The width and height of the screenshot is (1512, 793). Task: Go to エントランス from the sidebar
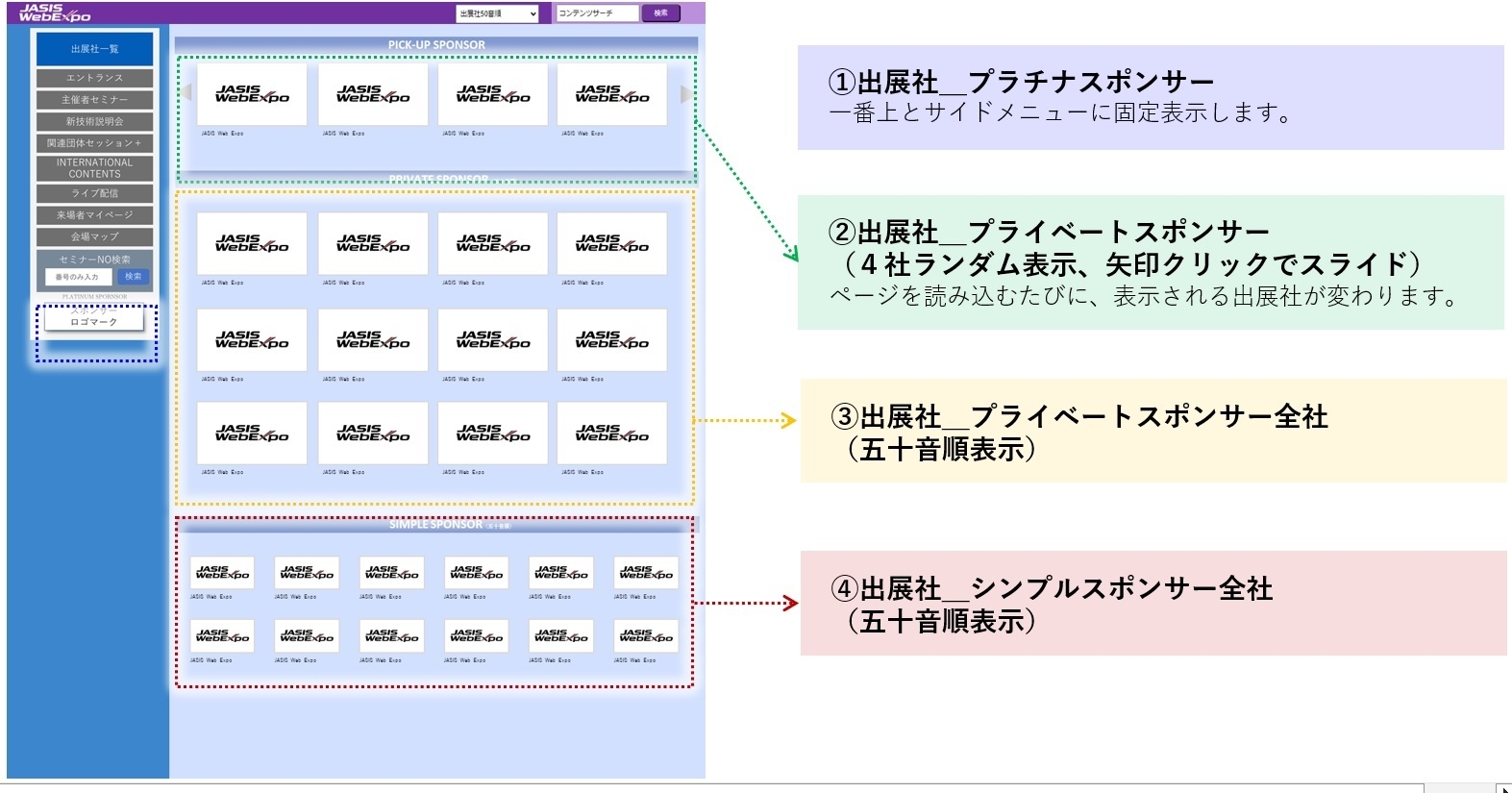[94, 78]
